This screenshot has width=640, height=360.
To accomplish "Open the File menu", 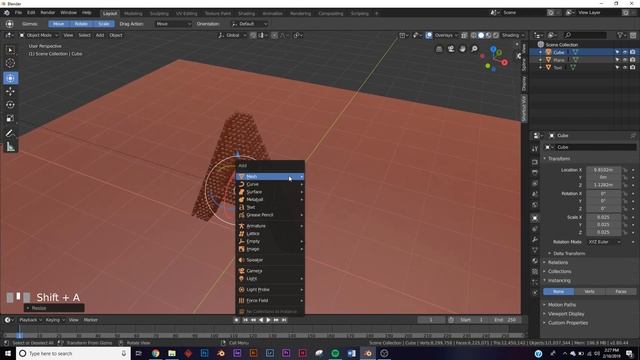I will coord(18,13).
